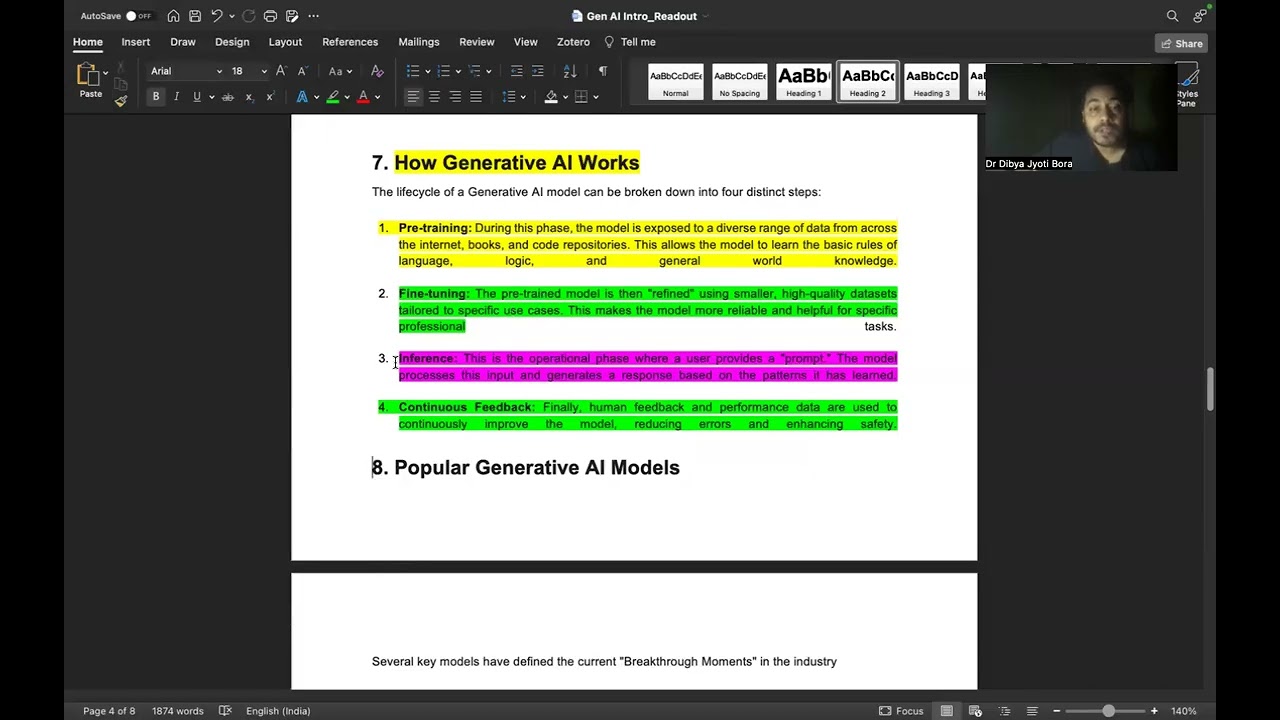
Task: Toggle show paragraph marks
Action: point(602,71)
